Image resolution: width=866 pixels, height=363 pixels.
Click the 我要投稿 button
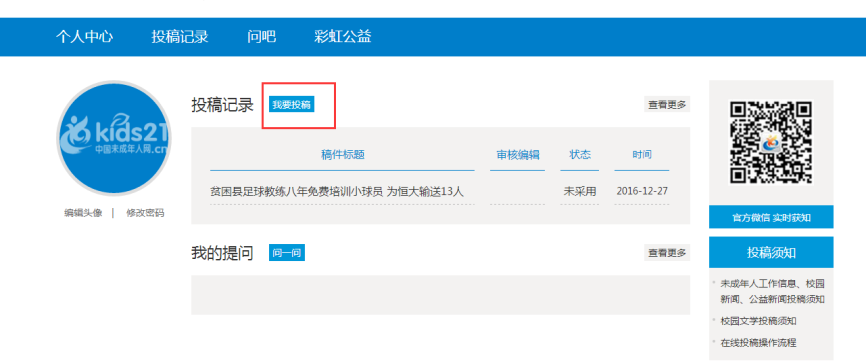tap(292, 105)
